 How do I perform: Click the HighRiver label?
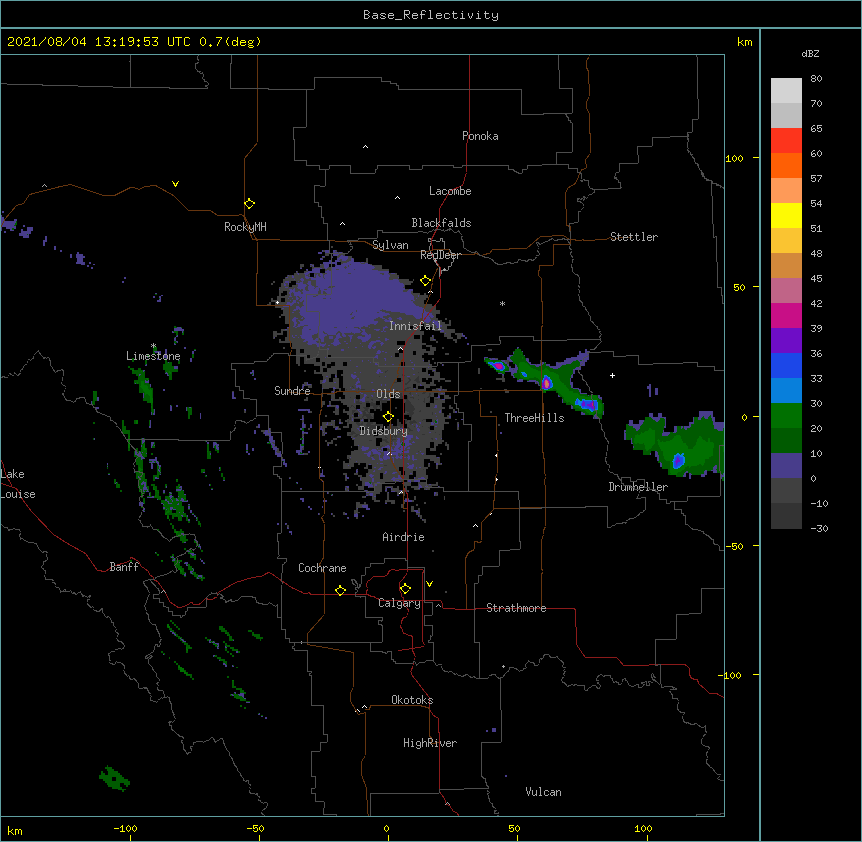pyautogui.click(x=430, y=743)
